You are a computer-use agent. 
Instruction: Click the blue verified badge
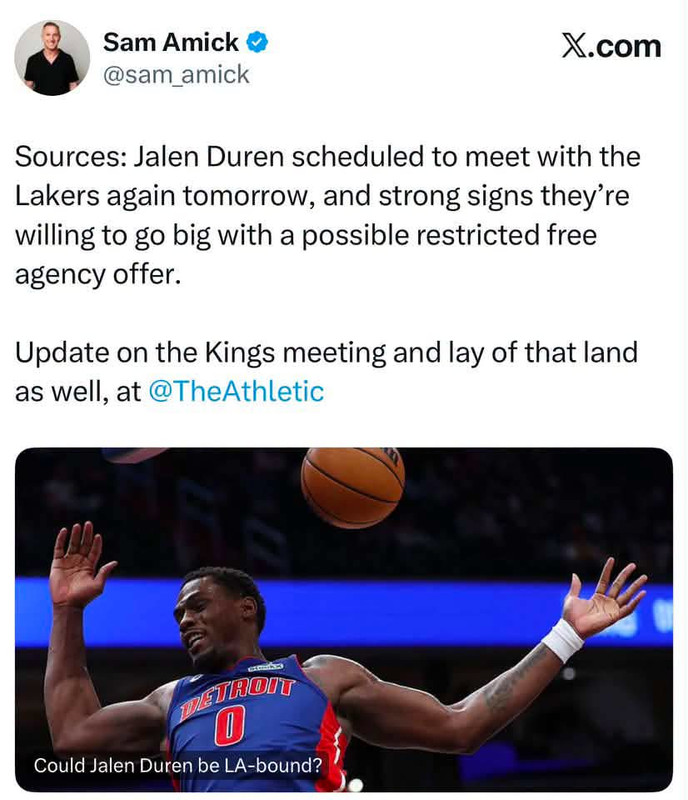point(258,42)
